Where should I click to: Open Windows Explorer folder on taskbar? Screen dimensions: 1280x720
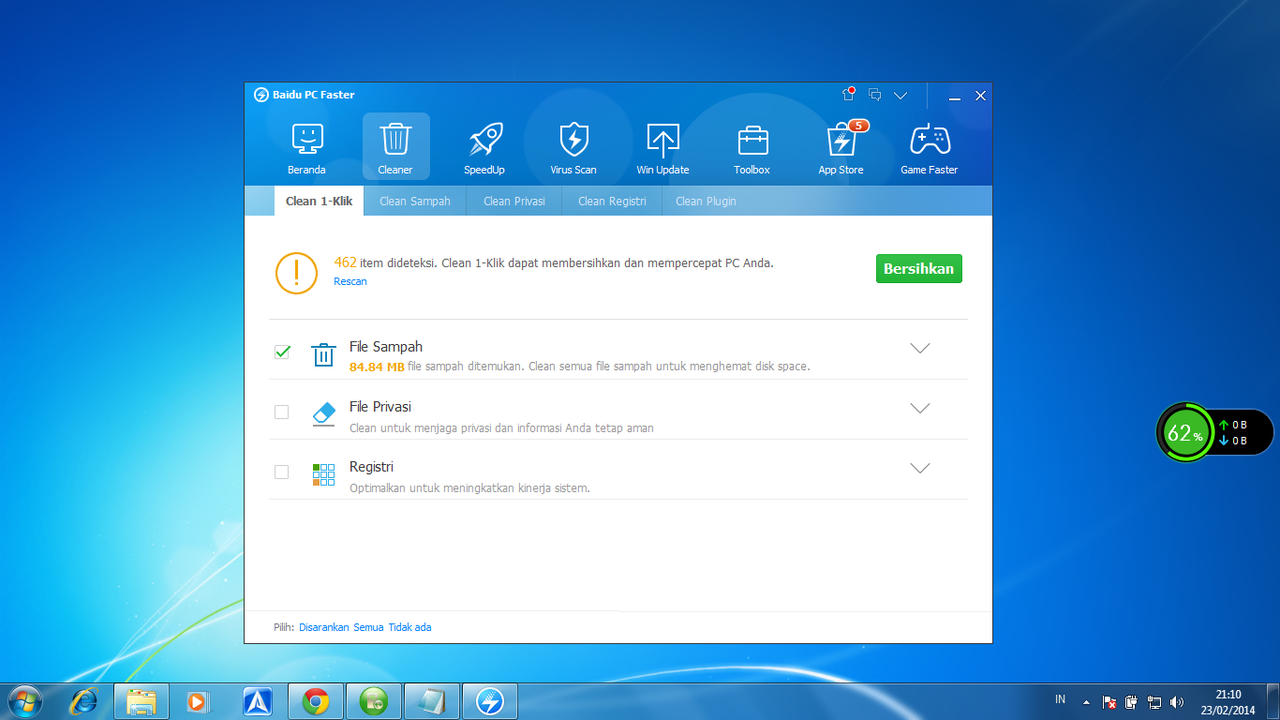click(141, 702)
